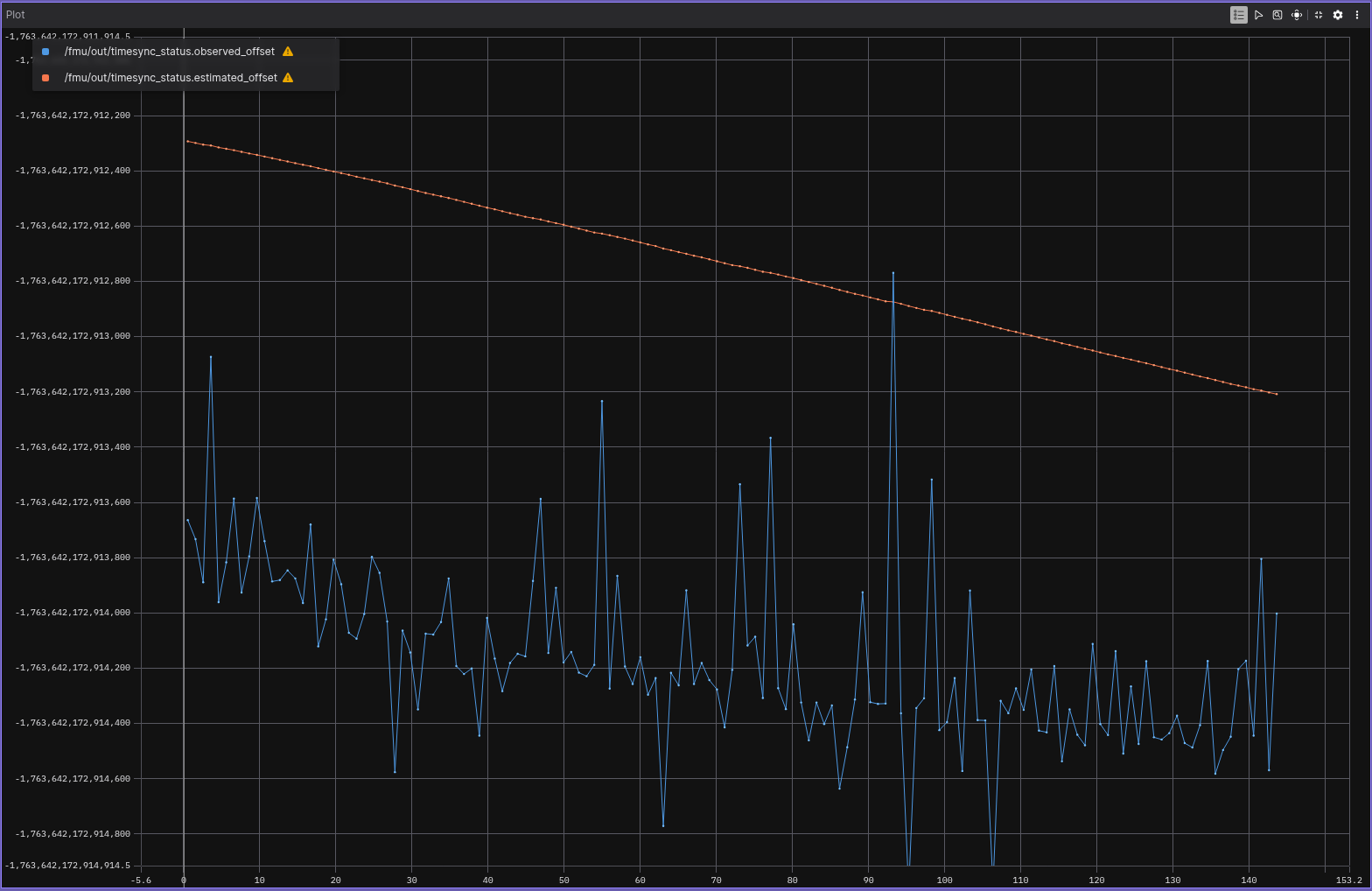This screenshot has height=891, width=1372.
Task: Click the last orange estimated_offset data point
Action: pos(1277,394)
